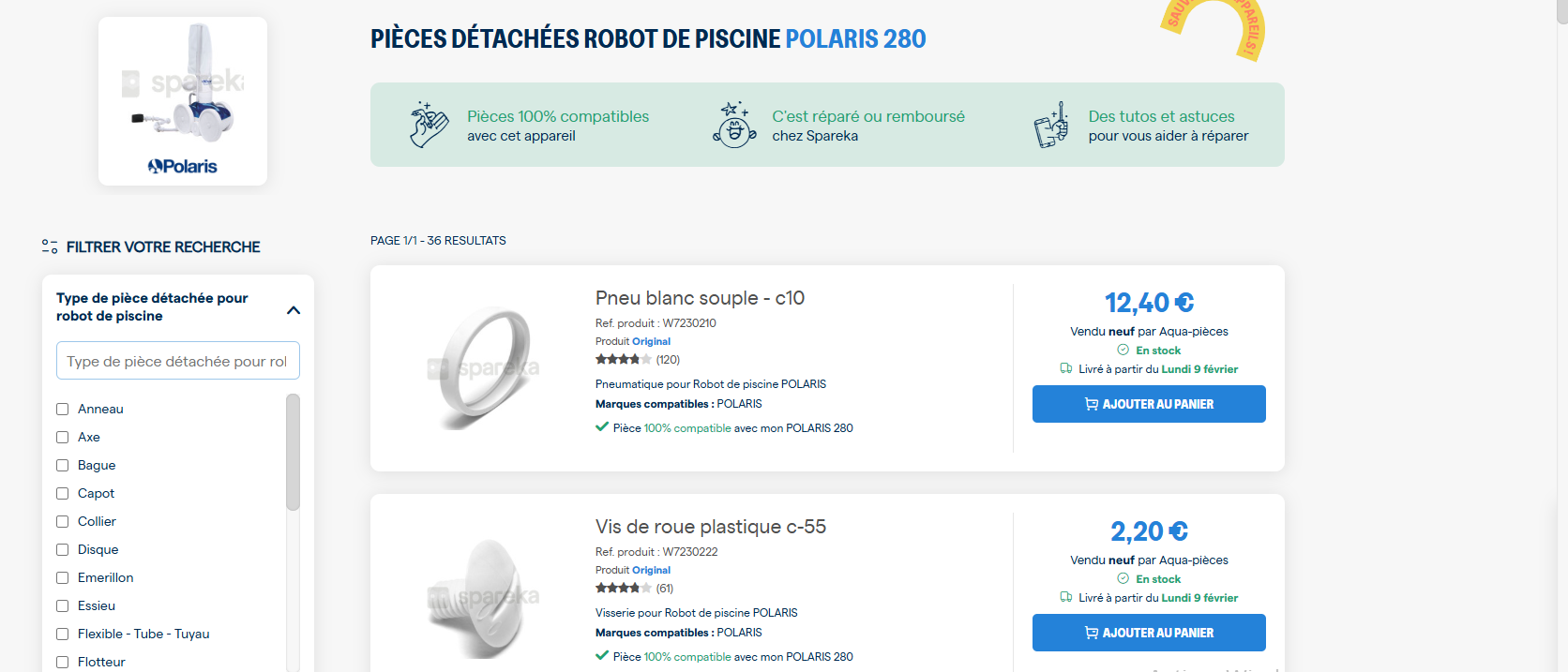This screenshot has width=1568, height=672.
Task: Open the Vis de roue plastique c-55 product link
Action: point(710,527)
